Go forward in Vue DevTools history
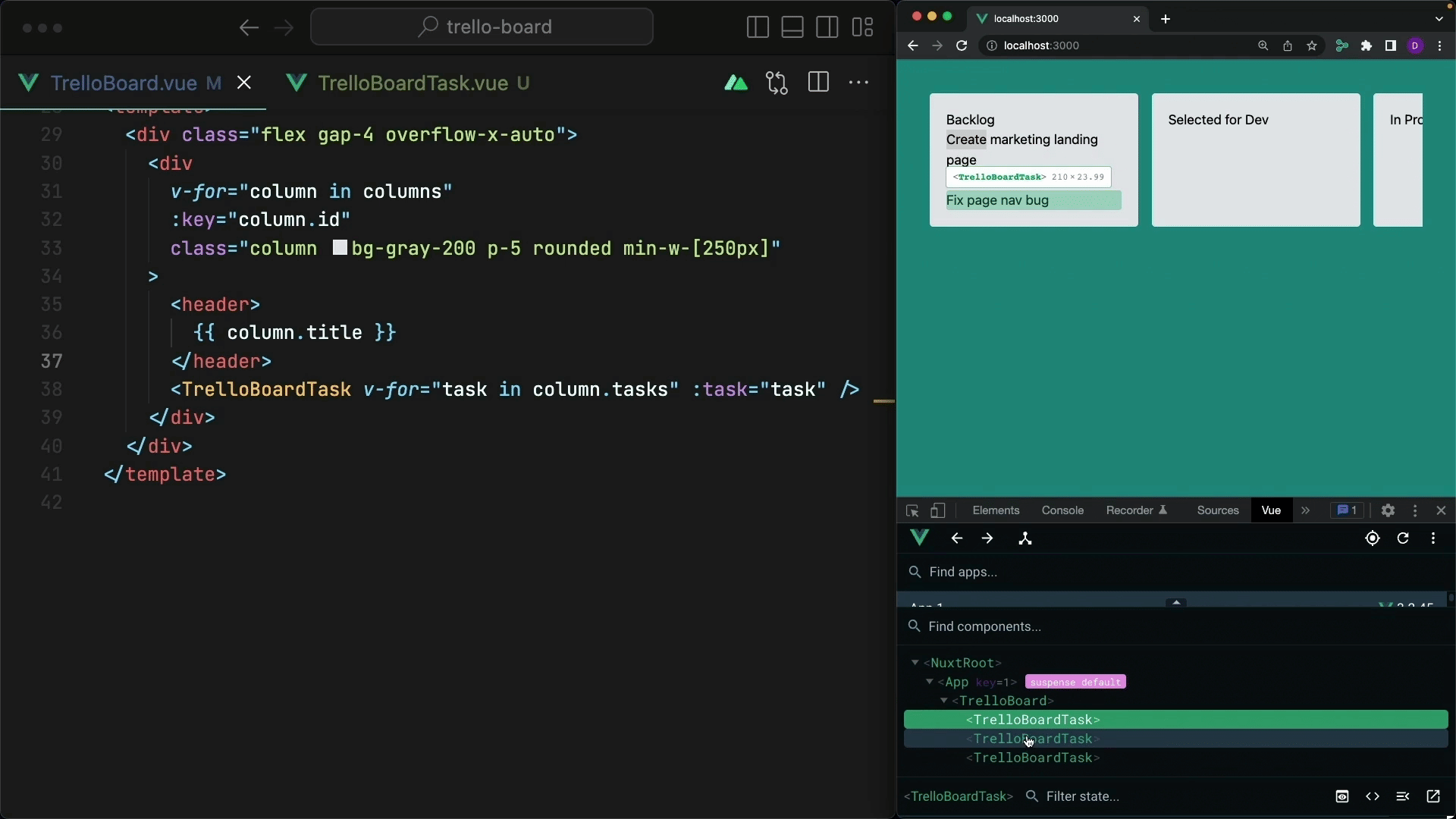The image size is (1456, 819). pyautogui.click(x=987, y=538)
